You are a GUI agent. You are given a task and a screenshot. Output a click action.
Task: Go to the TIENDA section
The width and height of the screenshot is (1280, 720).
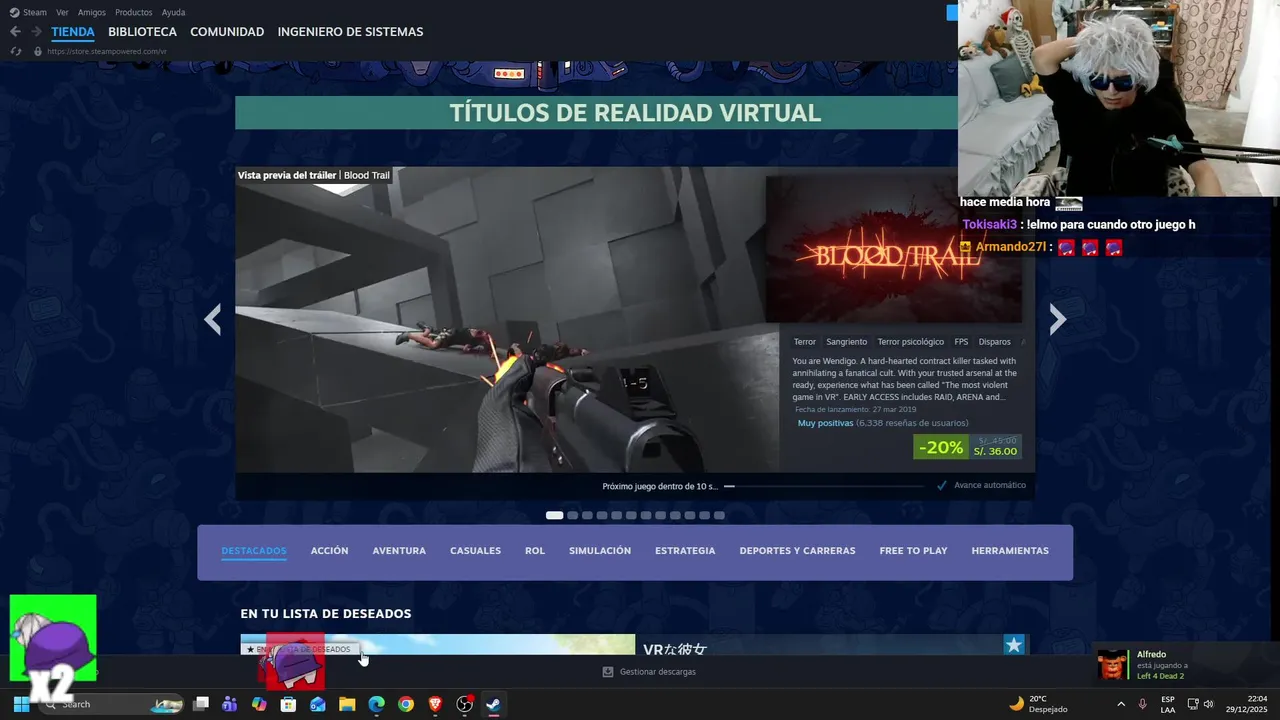coord(73,32)
